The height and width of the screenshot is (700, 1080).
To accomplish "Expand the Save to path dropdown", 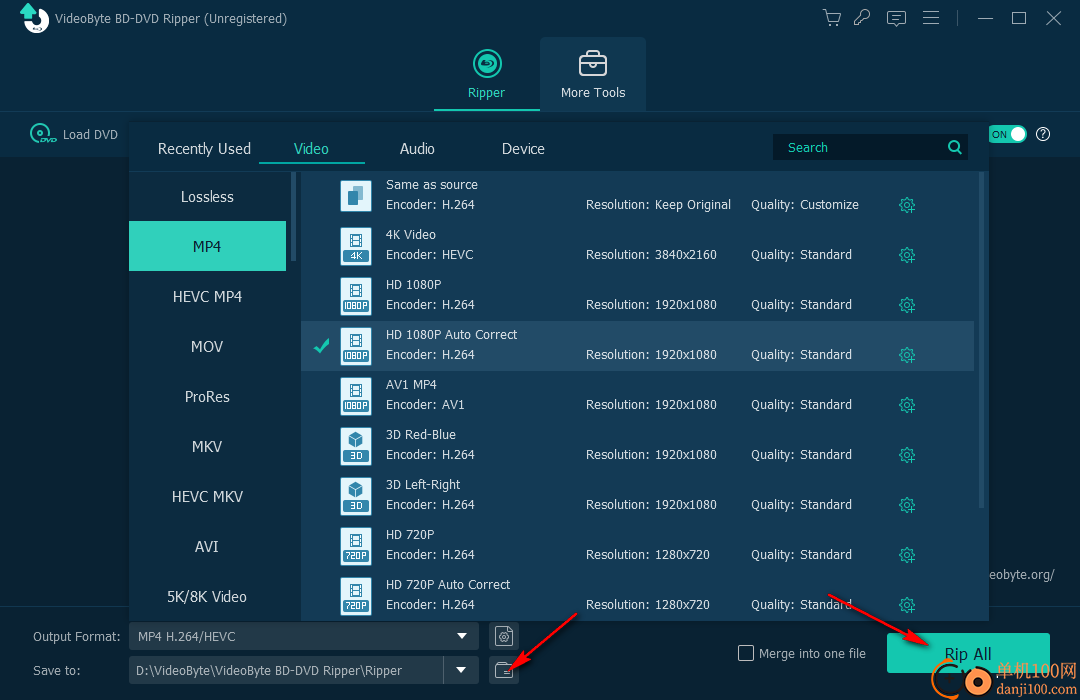I will coord(461,670).
